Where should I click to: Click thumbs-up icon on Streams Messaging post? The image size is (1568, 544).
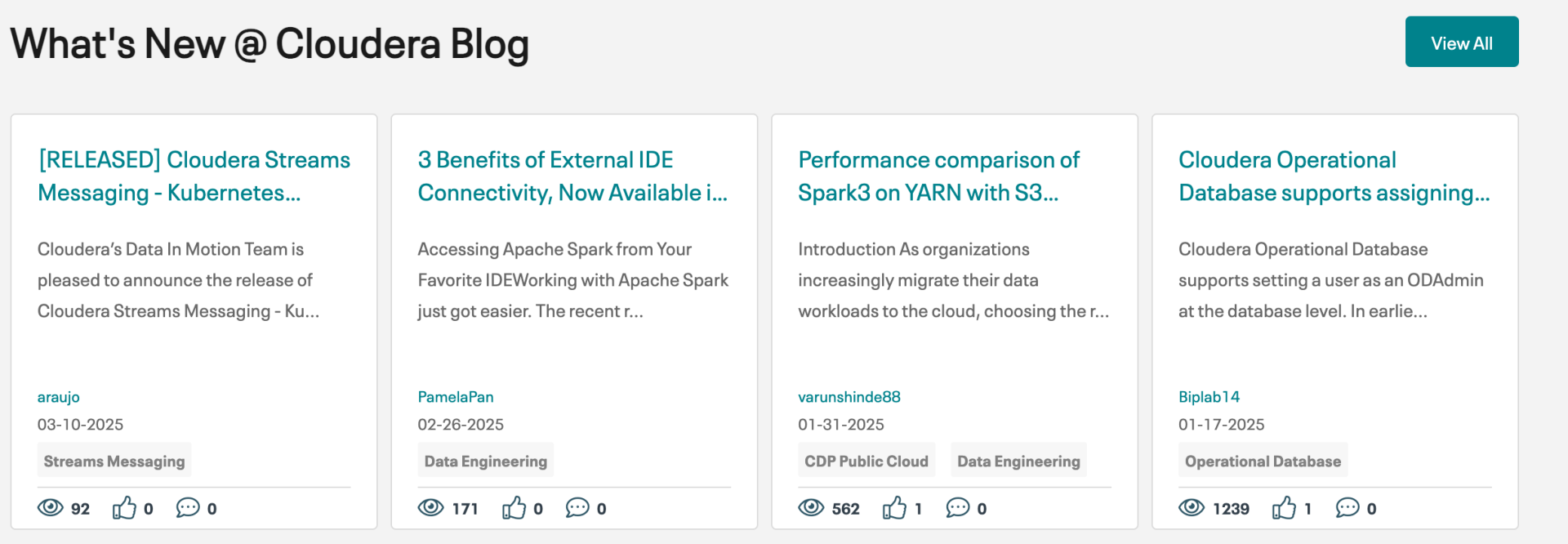[x=124, y=508]
